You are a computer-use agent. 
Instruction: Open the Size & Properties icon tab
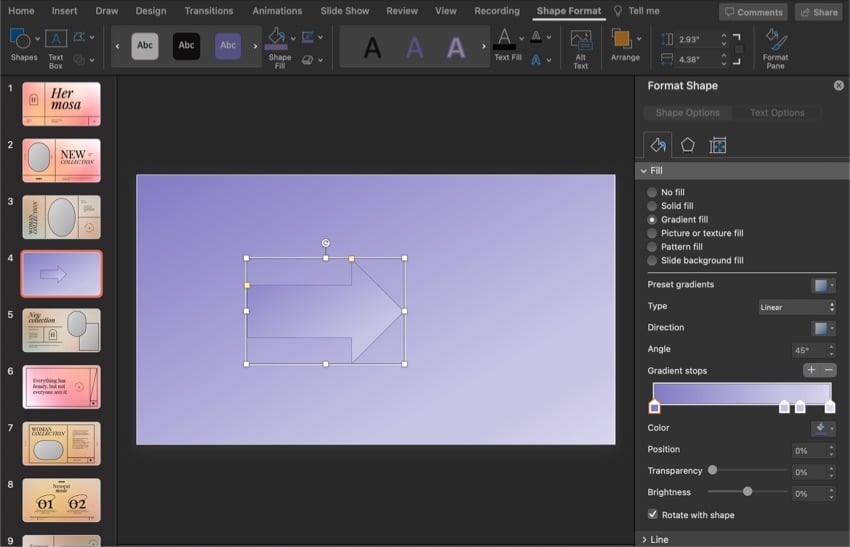(717, 145)
